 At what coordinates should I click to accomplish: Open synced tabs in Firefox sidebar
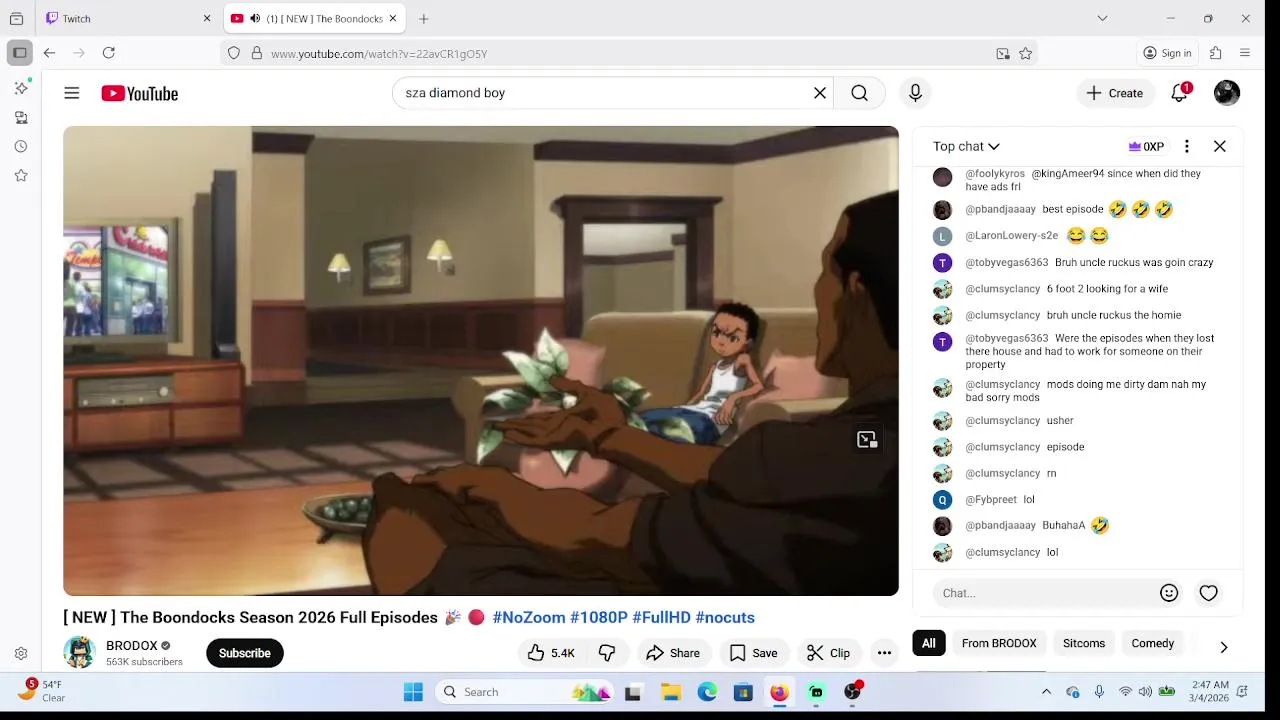coord(21,117)
